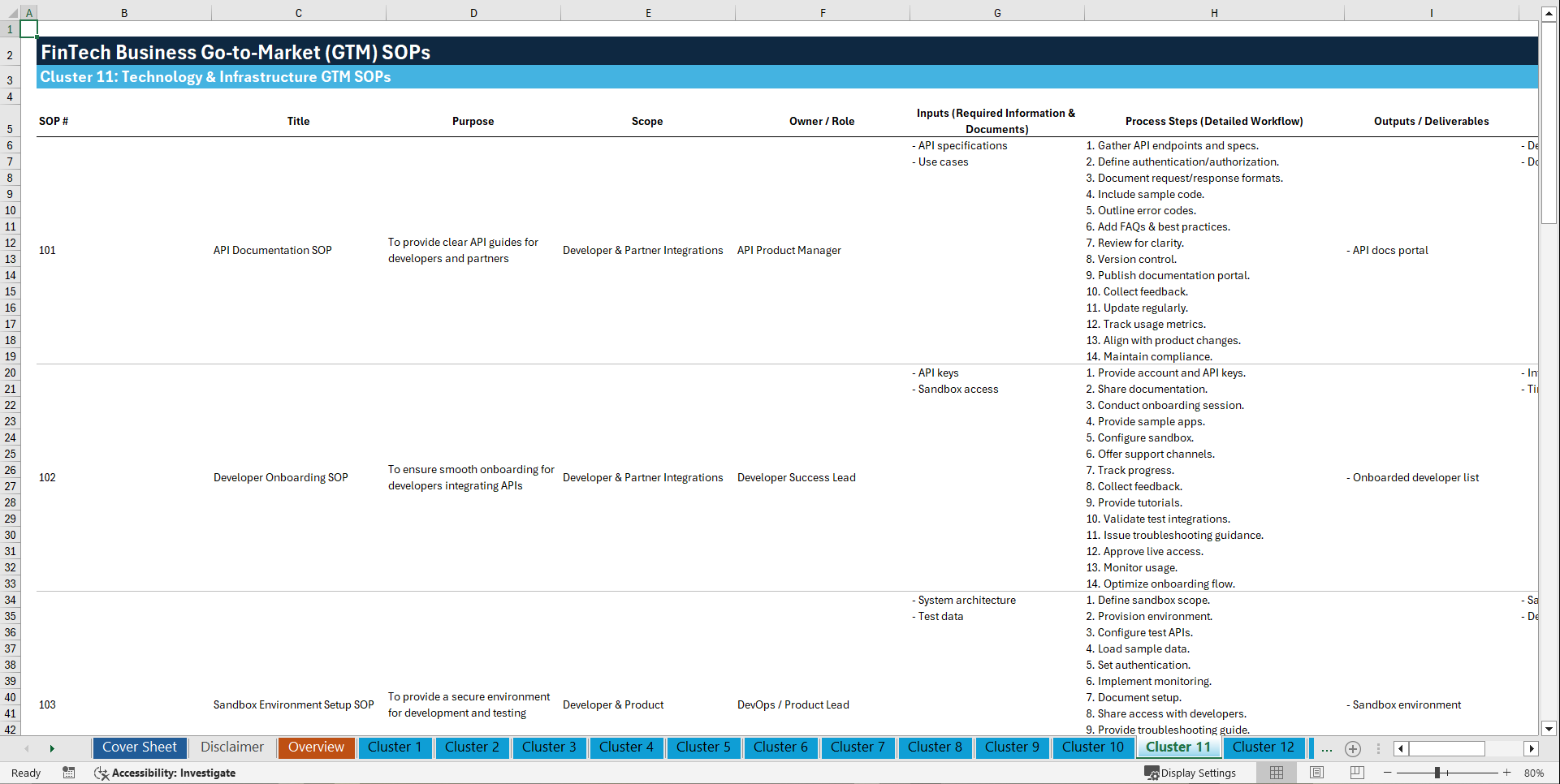Image resolution: width=1560 pixels, height=784 pixels.
Task: Select the Disclaimer sheet tab
Action: (231, 747)
